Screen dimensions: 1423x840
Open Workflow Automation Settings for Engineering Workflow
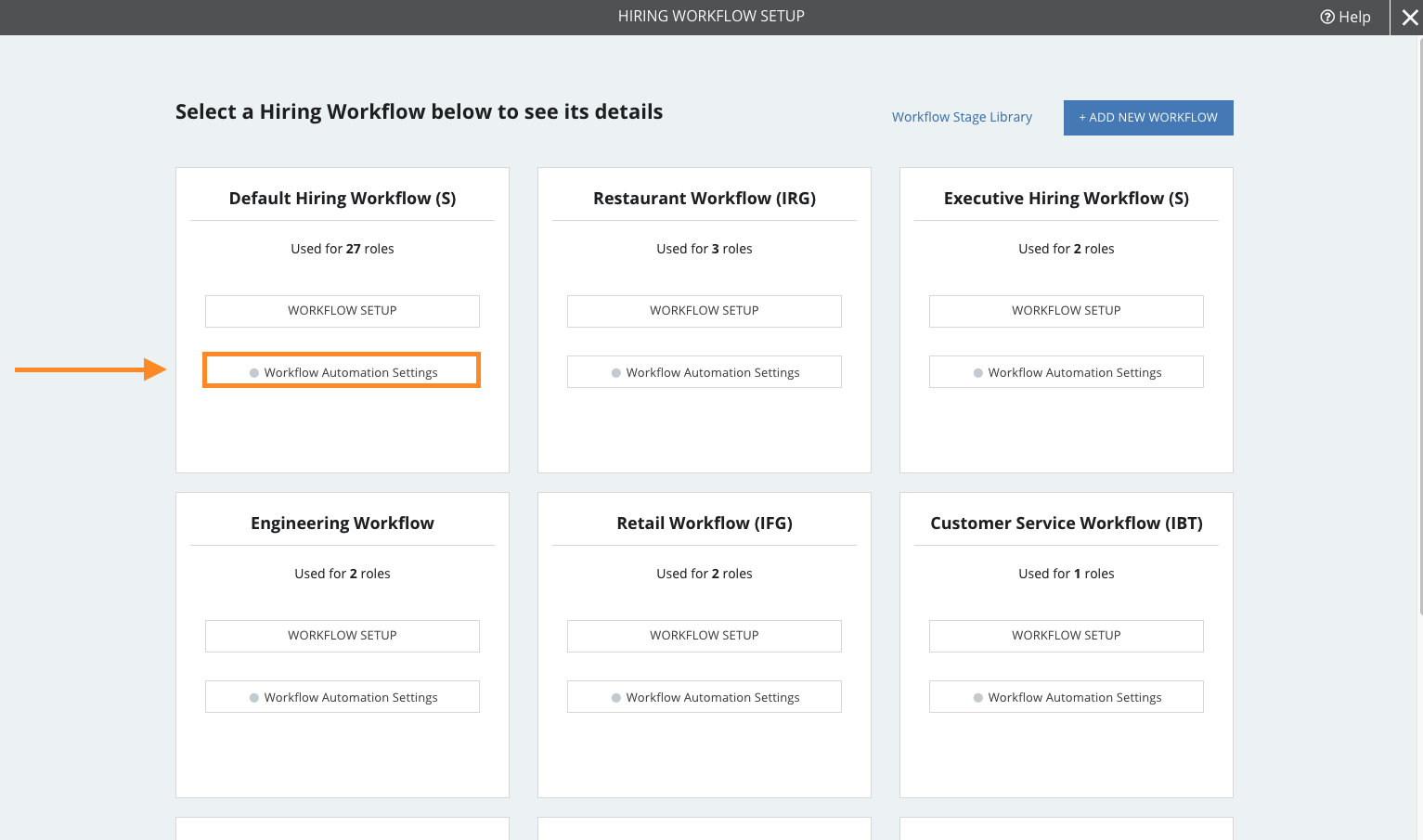pyautogui.click(x=343, y=696)
